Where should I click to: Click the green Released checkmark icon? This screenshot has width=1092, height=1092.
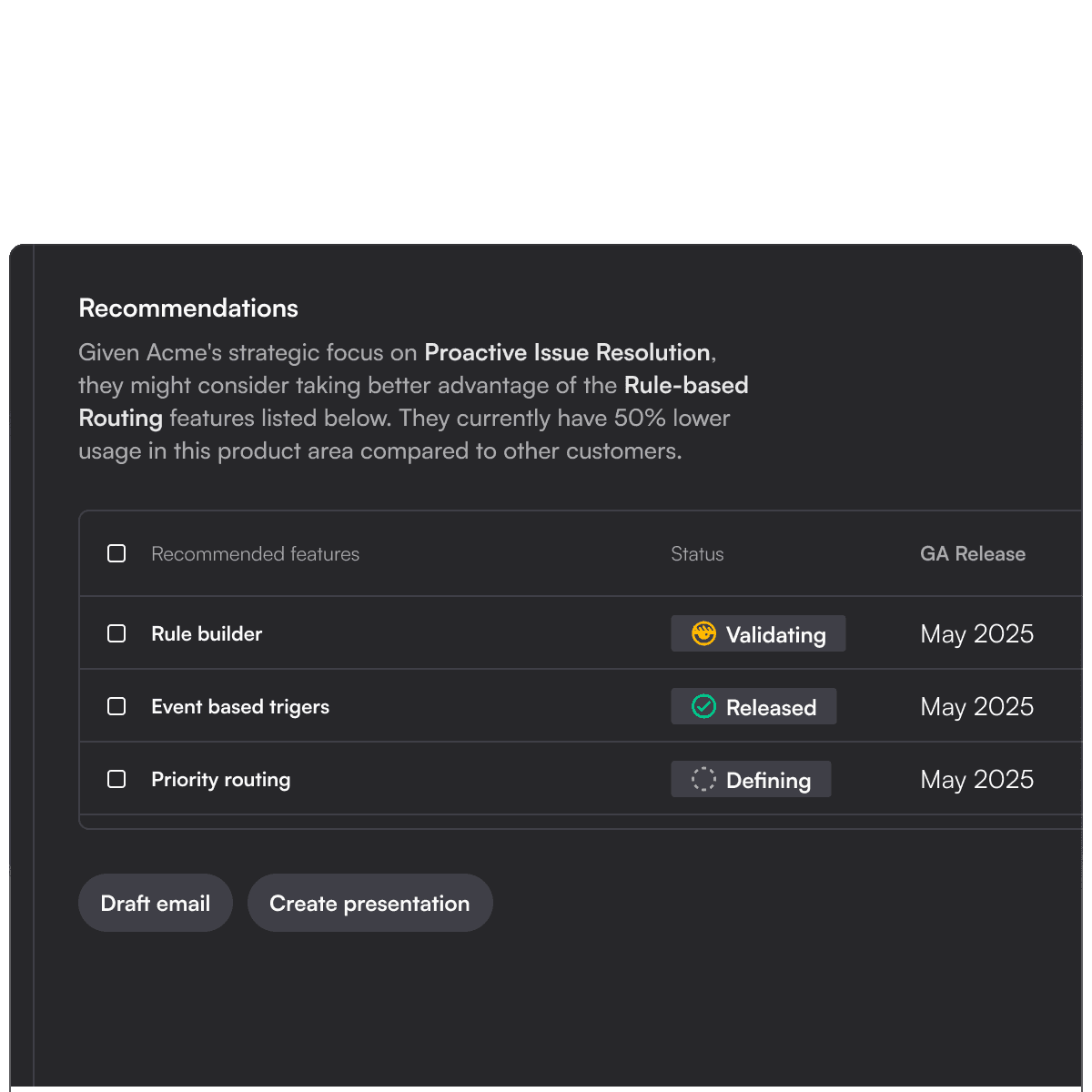point(703,706)
